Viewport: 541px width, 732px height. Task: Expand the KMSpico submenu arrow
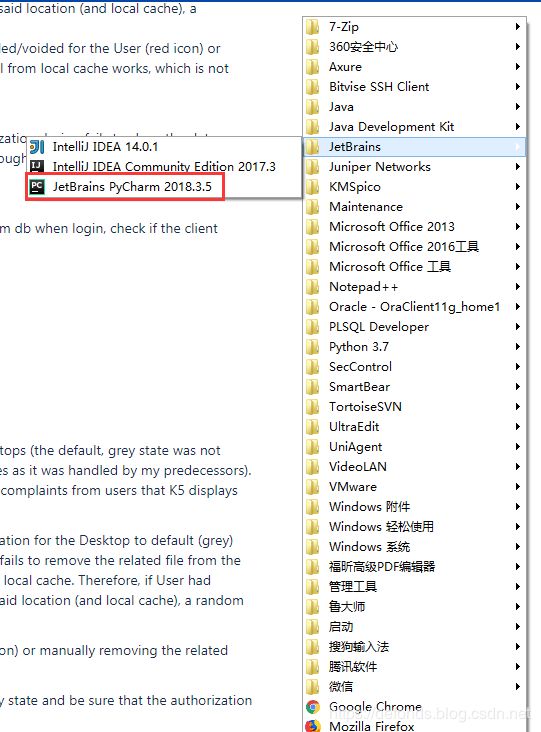click(517, 187)
